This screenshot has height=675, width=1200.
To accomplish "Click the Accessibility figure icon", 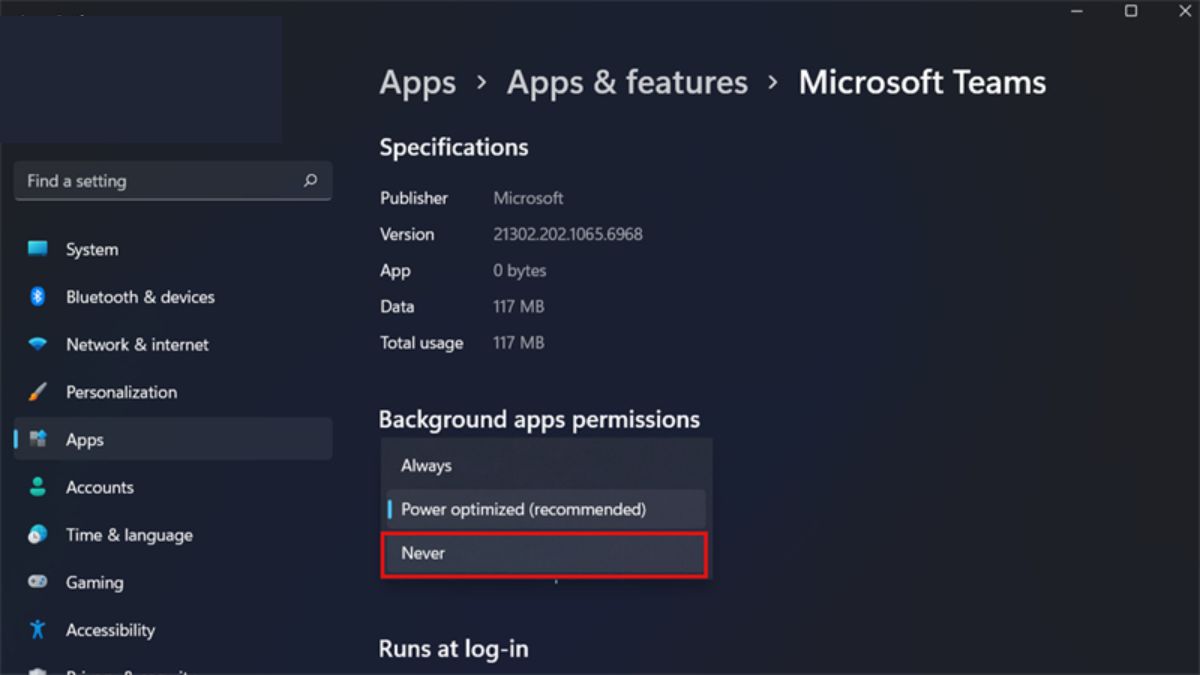I will (x=38, y=630).
